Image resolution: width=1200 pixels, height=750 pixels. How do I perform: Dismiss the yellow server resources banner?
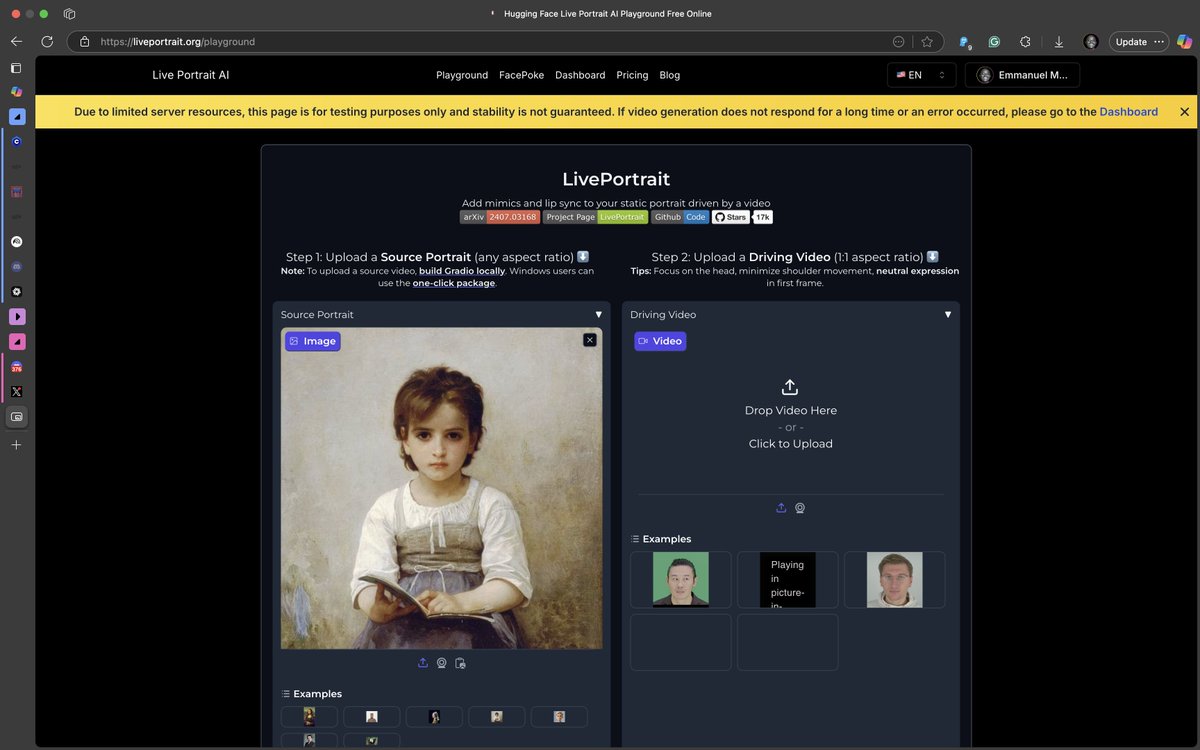pos(1185,112)
